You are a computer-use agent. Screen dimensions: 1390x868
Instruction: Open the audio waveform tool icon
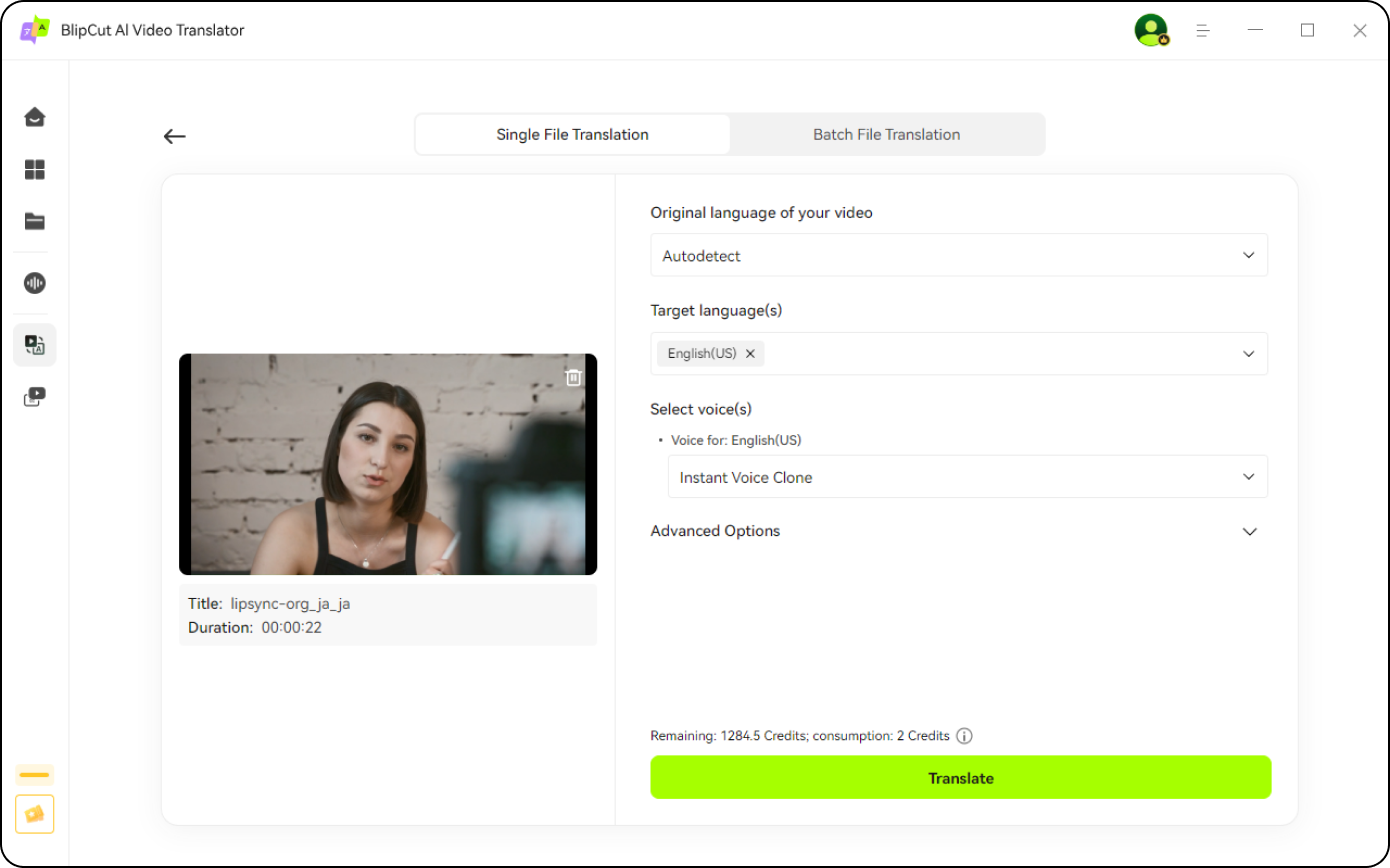tap(35, 283)
